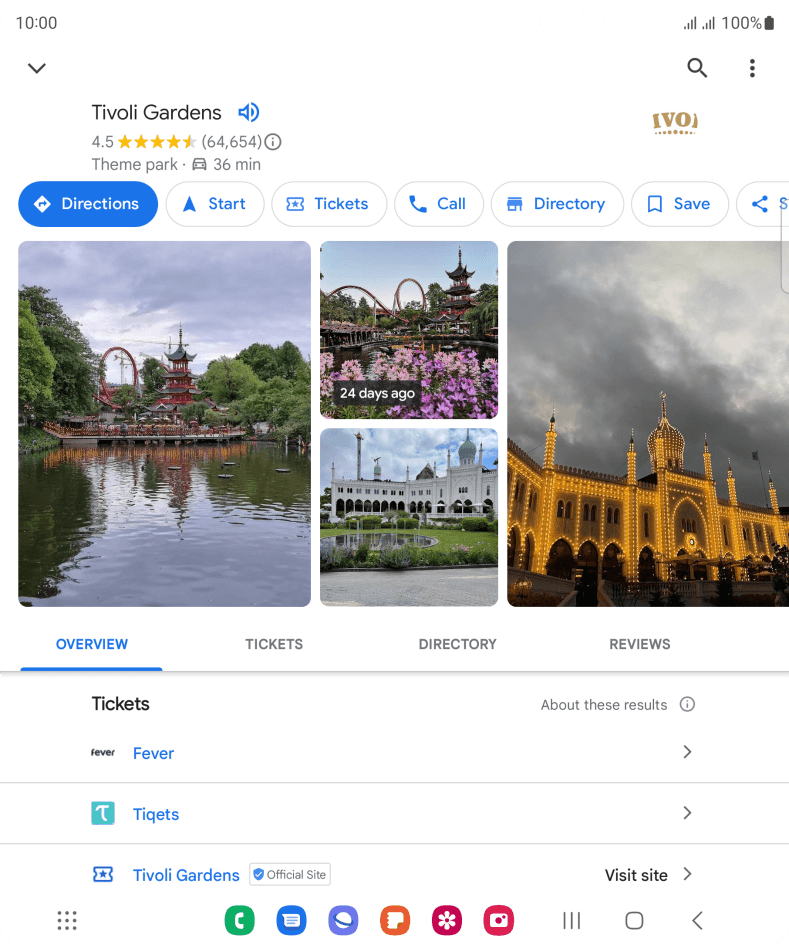Open the Tiqets ticket provider link
This screenshot has width=789, height=948.
156,814
